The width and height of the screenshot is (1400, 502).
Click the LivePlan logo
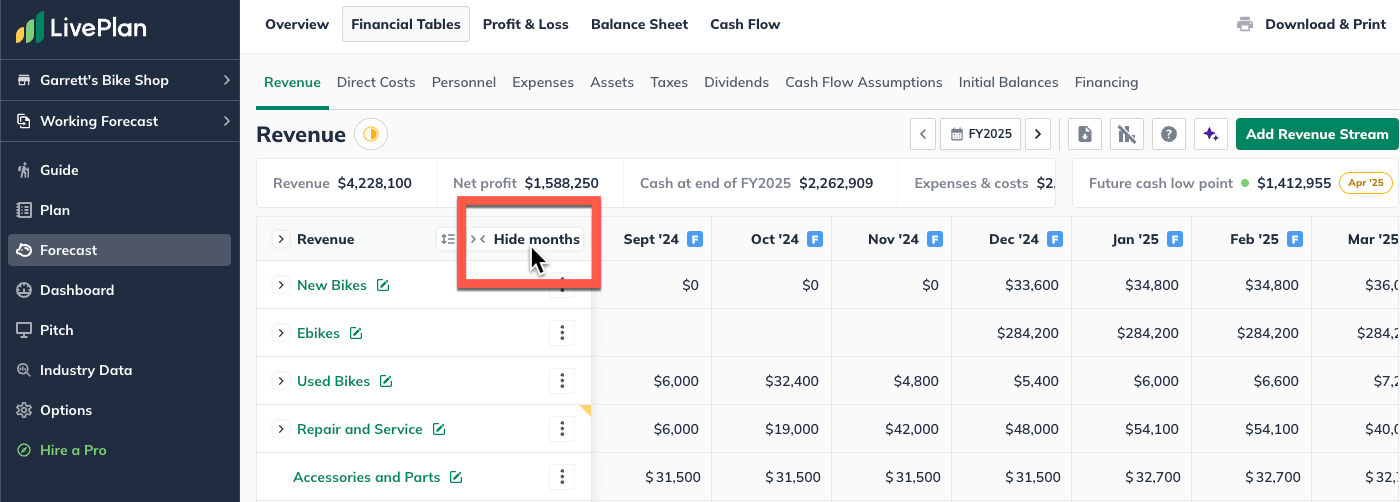coord(81,27)
